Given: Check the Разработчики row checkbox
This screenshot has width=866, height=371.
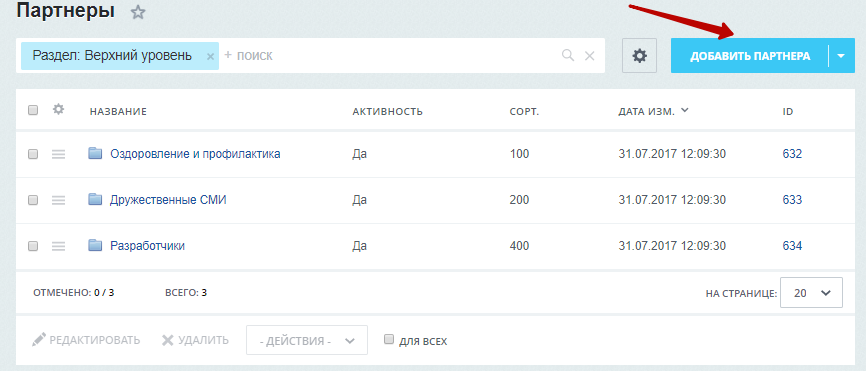Looking at the screenshot, I should coord(33,246).
